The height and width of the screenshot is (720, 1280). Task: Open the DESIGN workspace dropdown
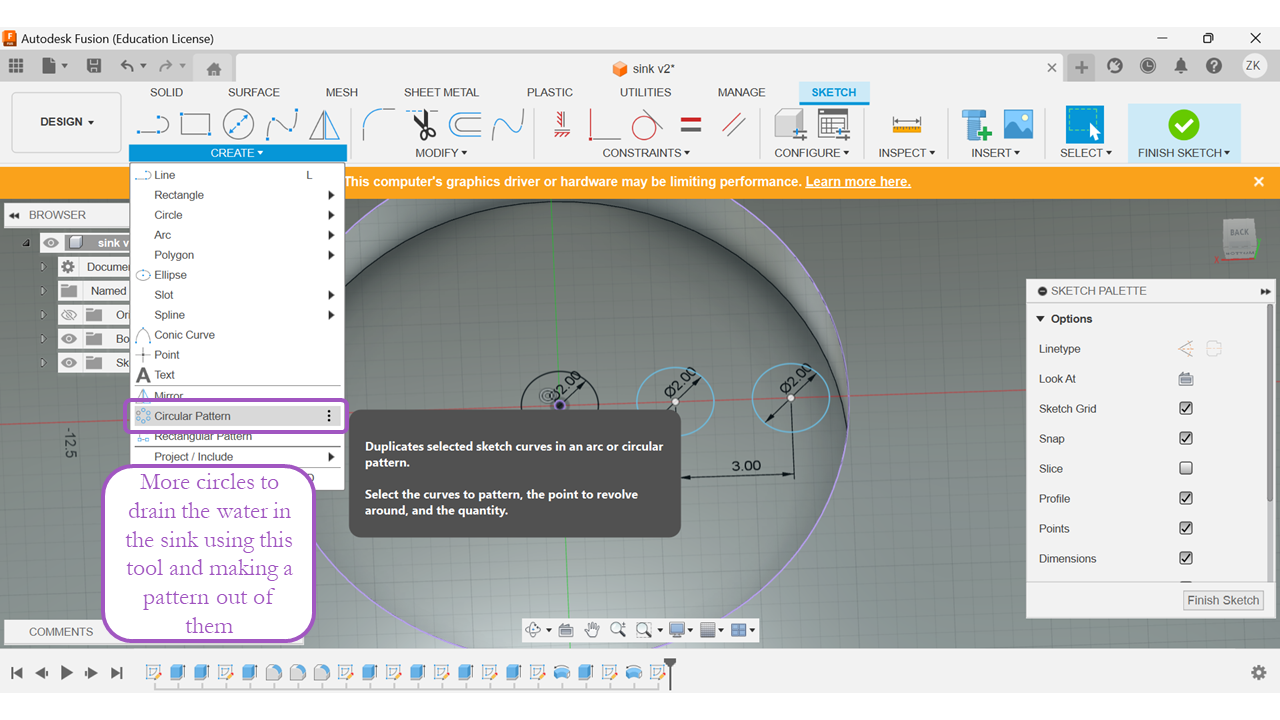[x=67, y=122]
